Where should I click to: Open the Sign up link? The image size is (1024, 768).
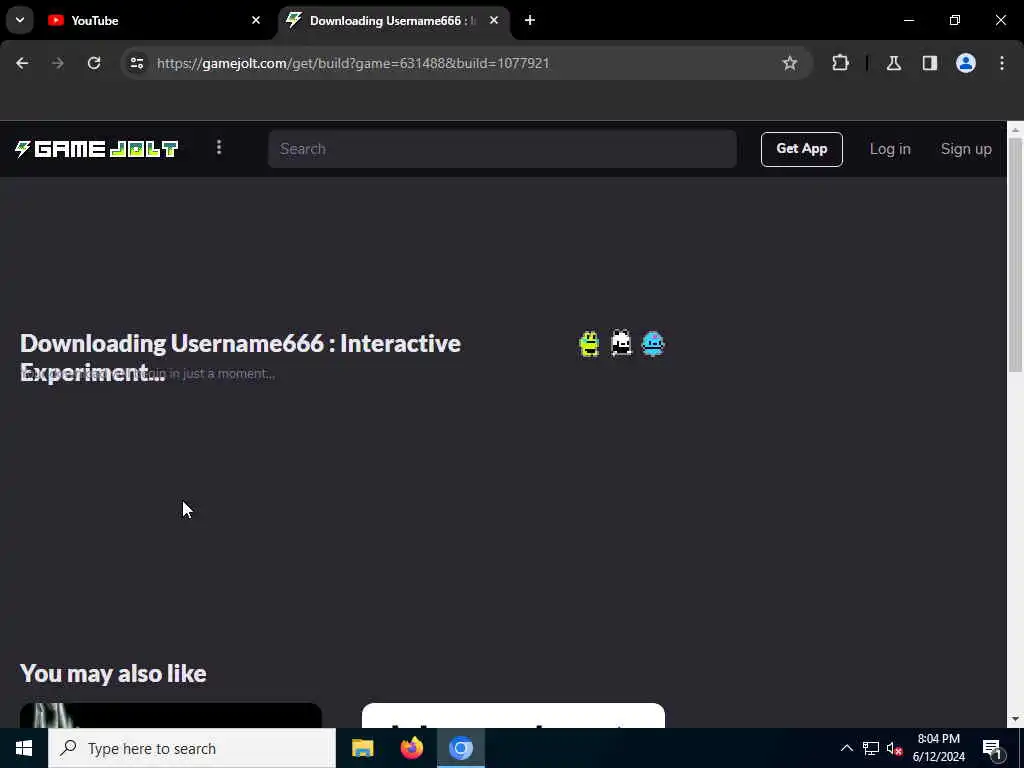(x=966, y=149)
